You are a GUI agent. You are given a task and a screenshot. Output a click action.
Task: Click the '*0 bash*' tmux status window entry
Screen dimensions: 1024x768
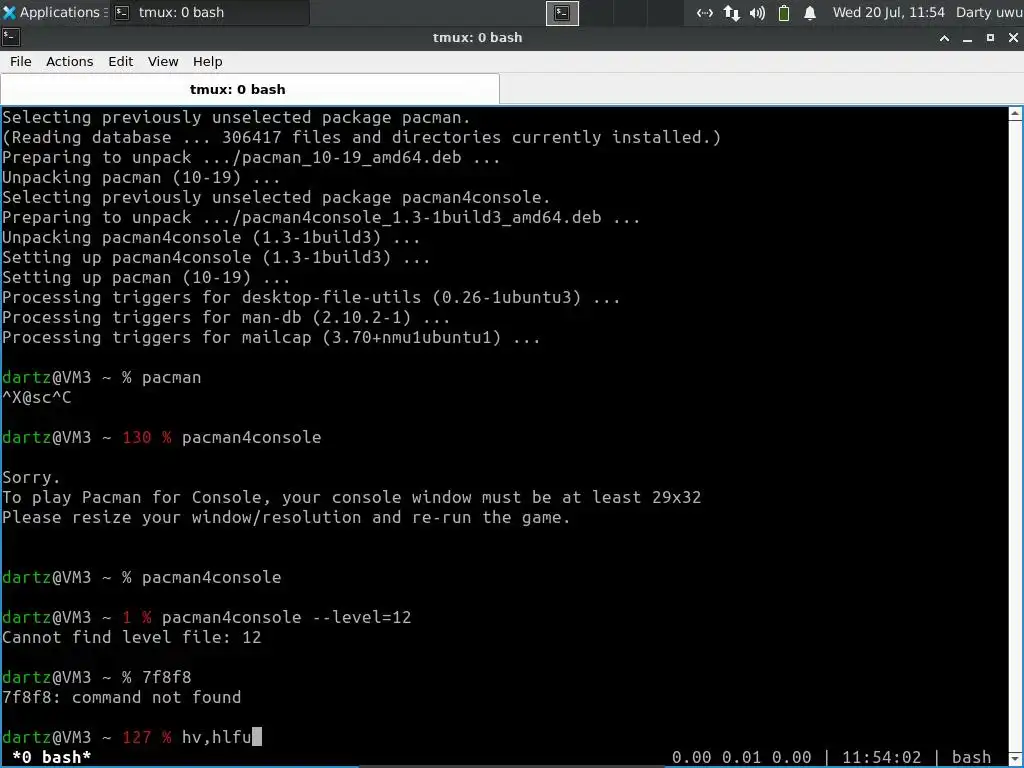coord(52,757)
